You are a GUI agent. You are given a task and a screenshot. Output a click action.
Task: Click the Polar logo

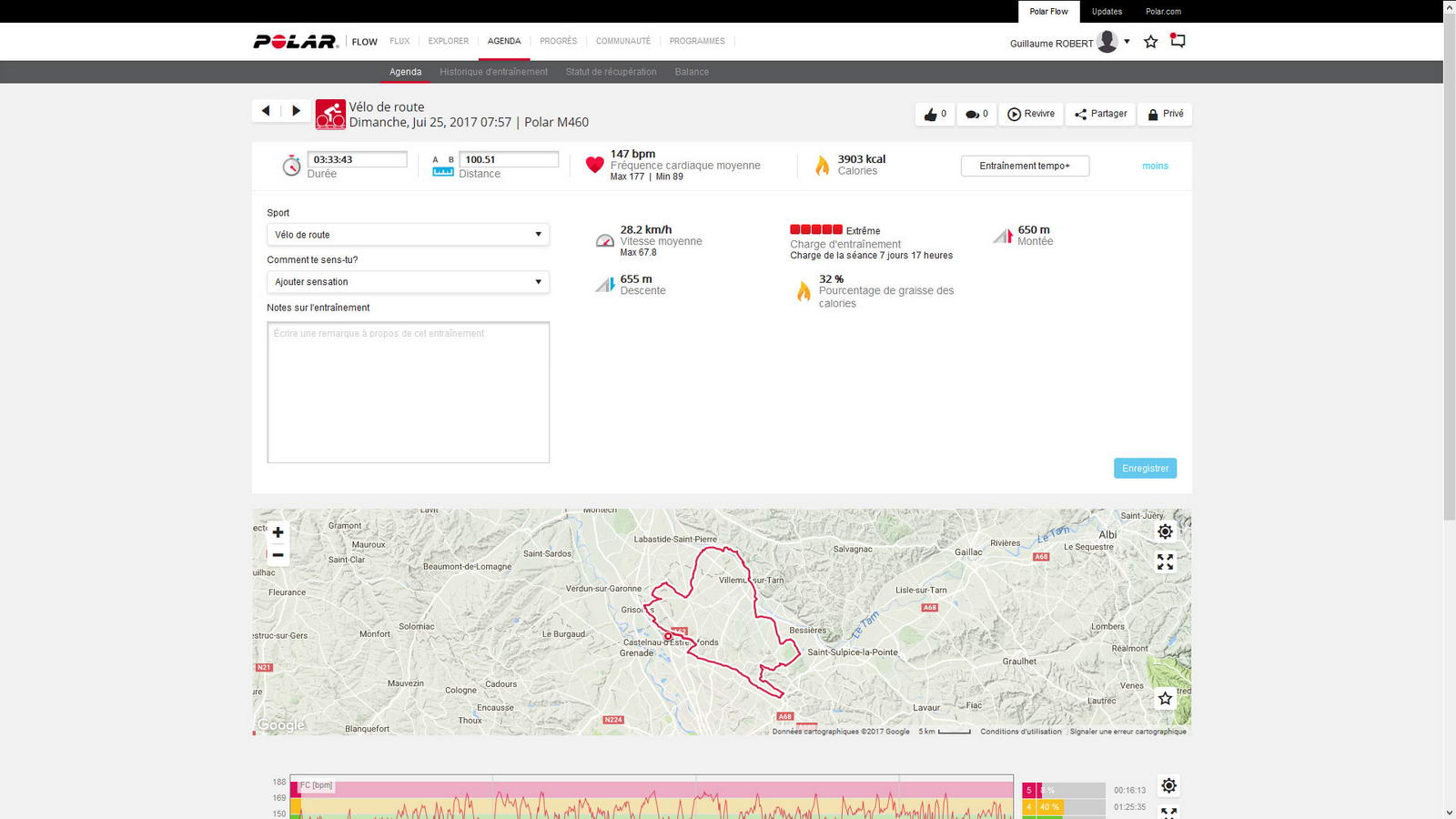(x=296, y=42)
